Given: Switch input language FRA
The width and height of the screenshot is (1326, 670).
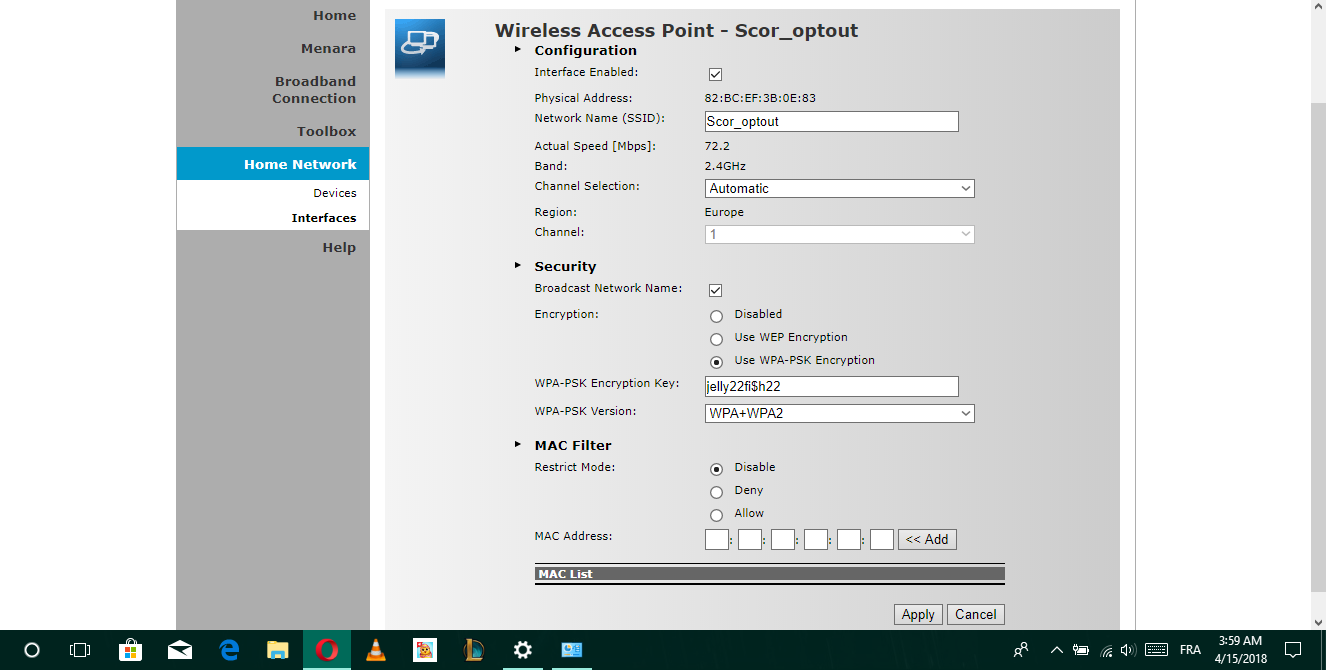Looking at the screenshot, I should [x=1190, y=650].
